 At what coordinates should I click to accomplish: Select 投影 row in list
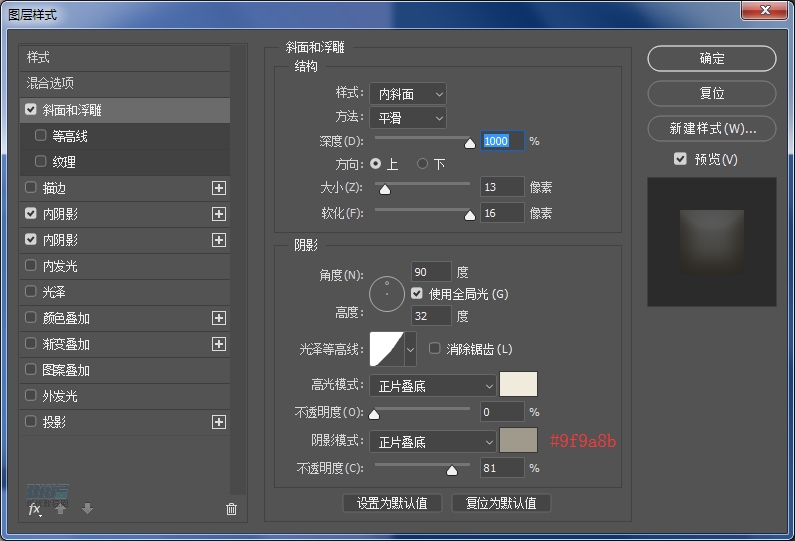(125, 422)
